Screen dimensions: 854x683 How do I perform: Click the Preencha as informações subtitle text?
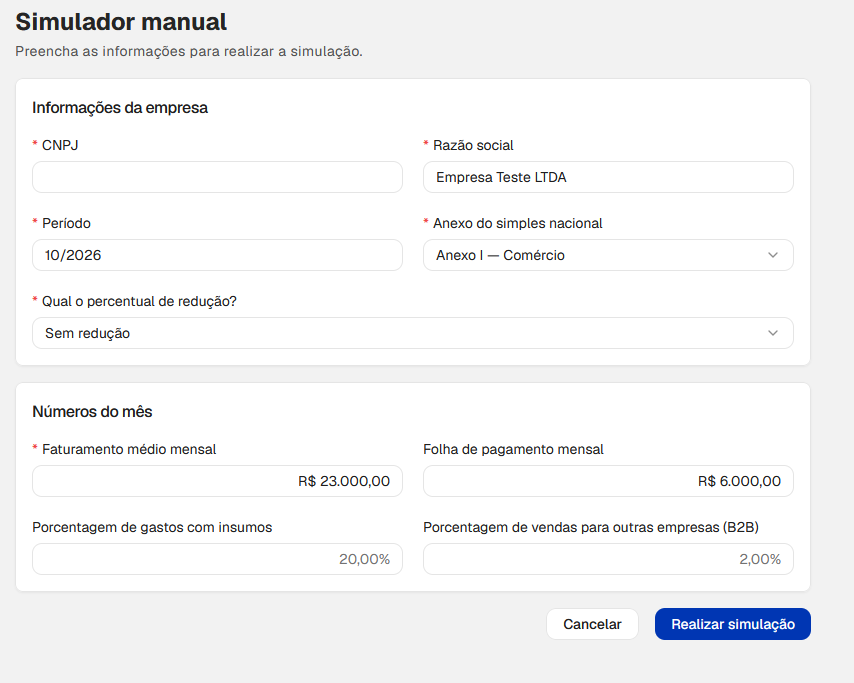point(188,51)
